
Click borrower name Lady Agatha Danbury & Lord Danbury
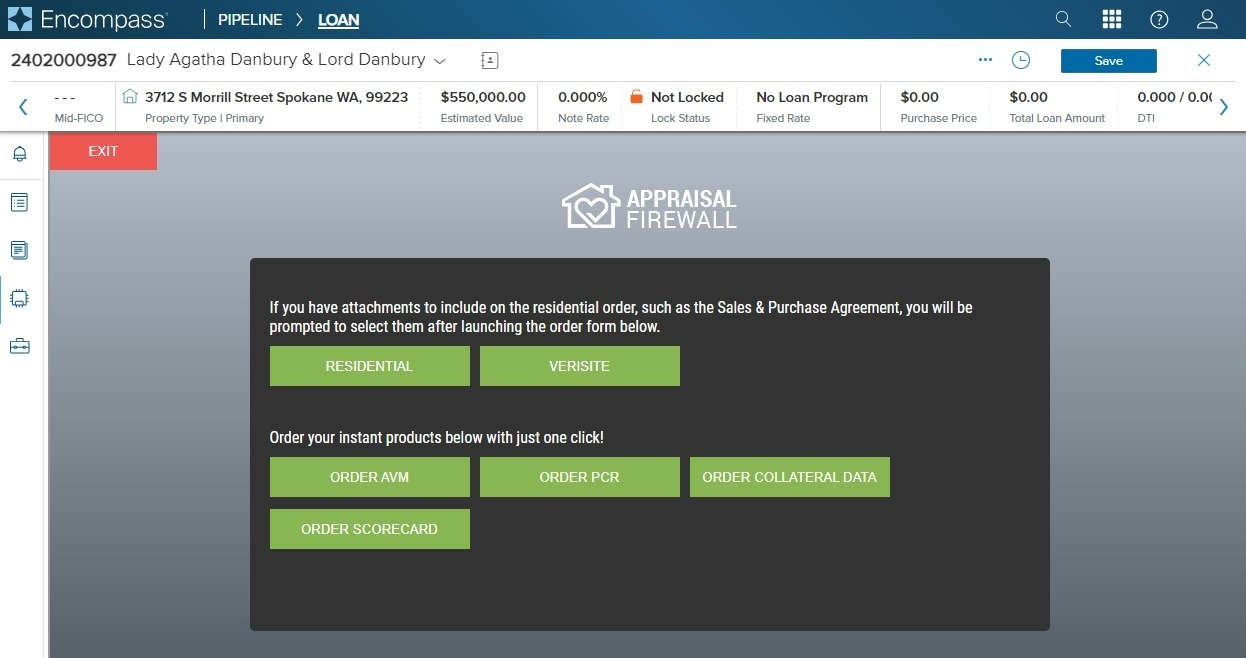point(276,60)
